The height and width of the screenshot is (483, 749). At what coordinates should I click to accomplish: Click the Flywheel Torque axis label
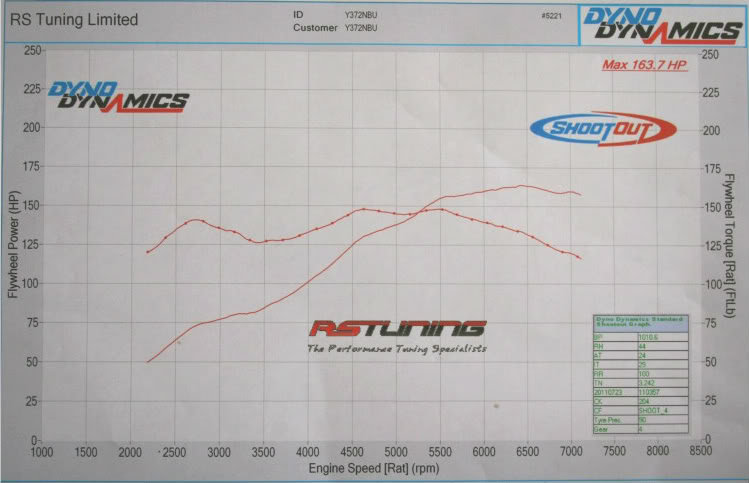[731, 247]
